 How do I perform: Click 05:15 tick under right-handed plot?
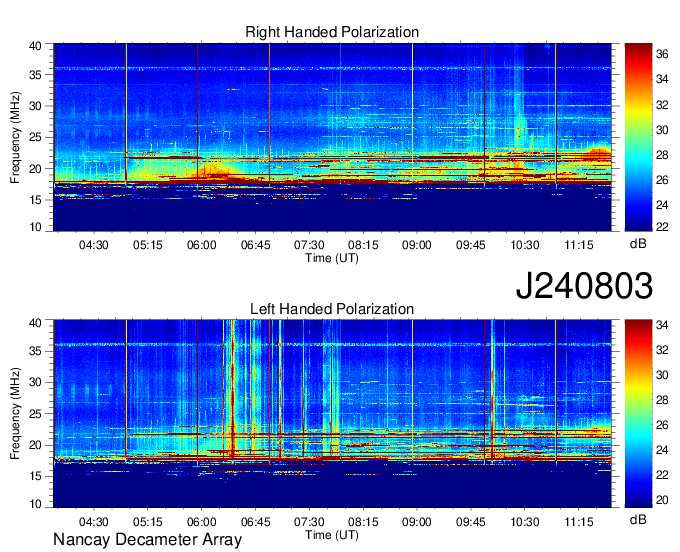[x=147, y=245]
